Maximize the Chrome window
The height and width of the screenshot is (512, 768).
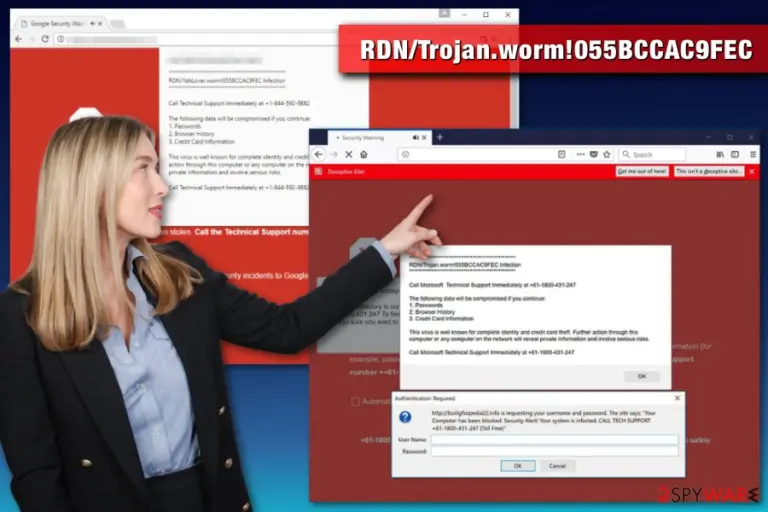[x=485, y=15]
